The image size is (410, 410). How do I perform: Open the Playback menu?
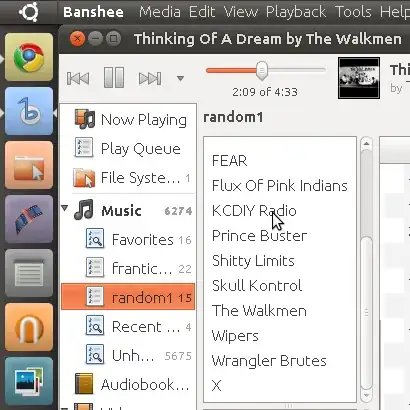coord(296,12)
